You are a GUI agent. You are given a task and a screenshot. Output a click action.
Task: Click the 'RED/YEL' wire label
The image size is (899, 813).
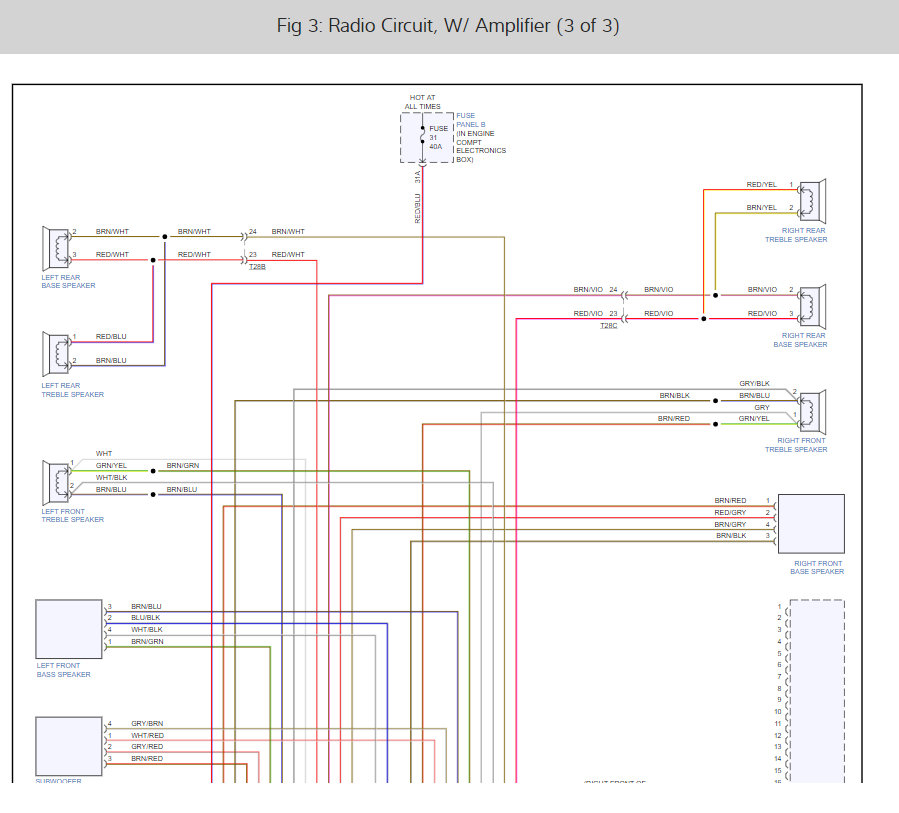[x=761, y=185]
